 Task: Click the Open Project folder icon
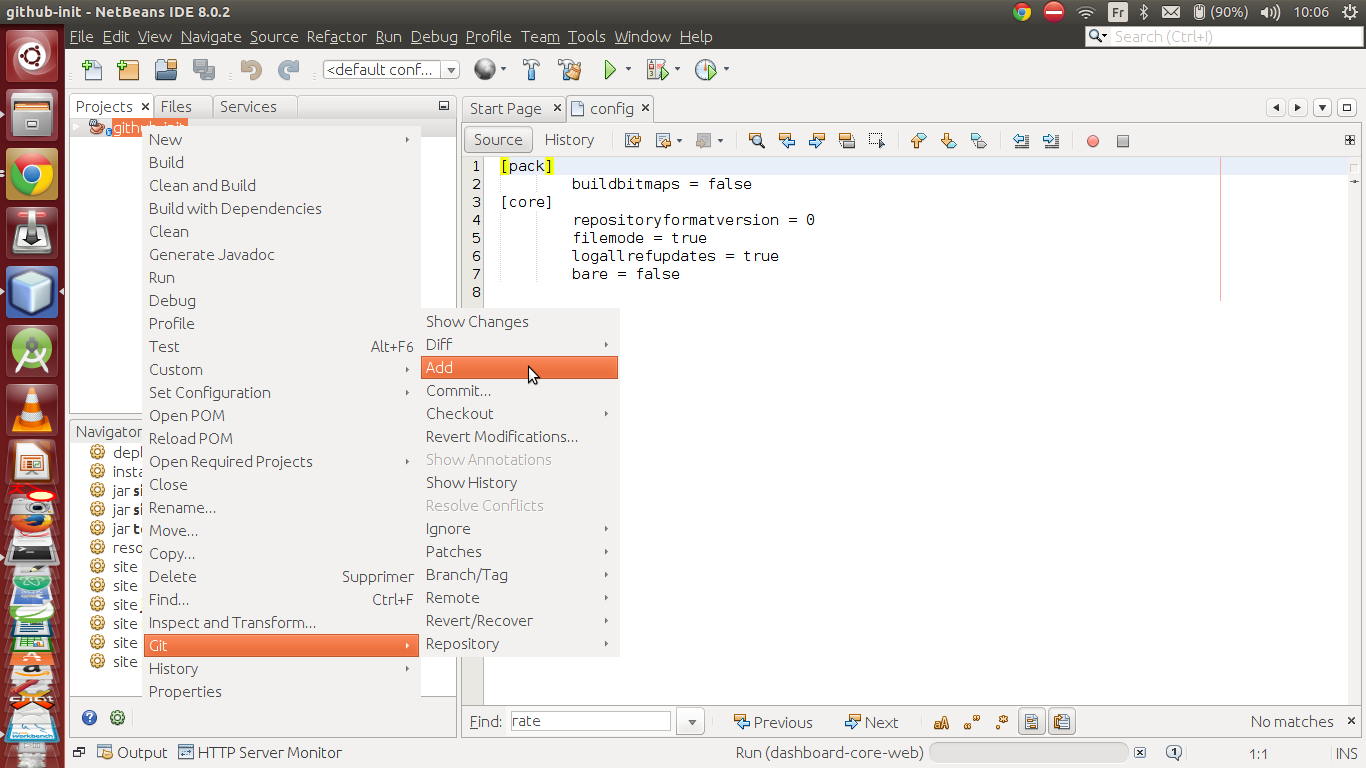click(166, 70)
